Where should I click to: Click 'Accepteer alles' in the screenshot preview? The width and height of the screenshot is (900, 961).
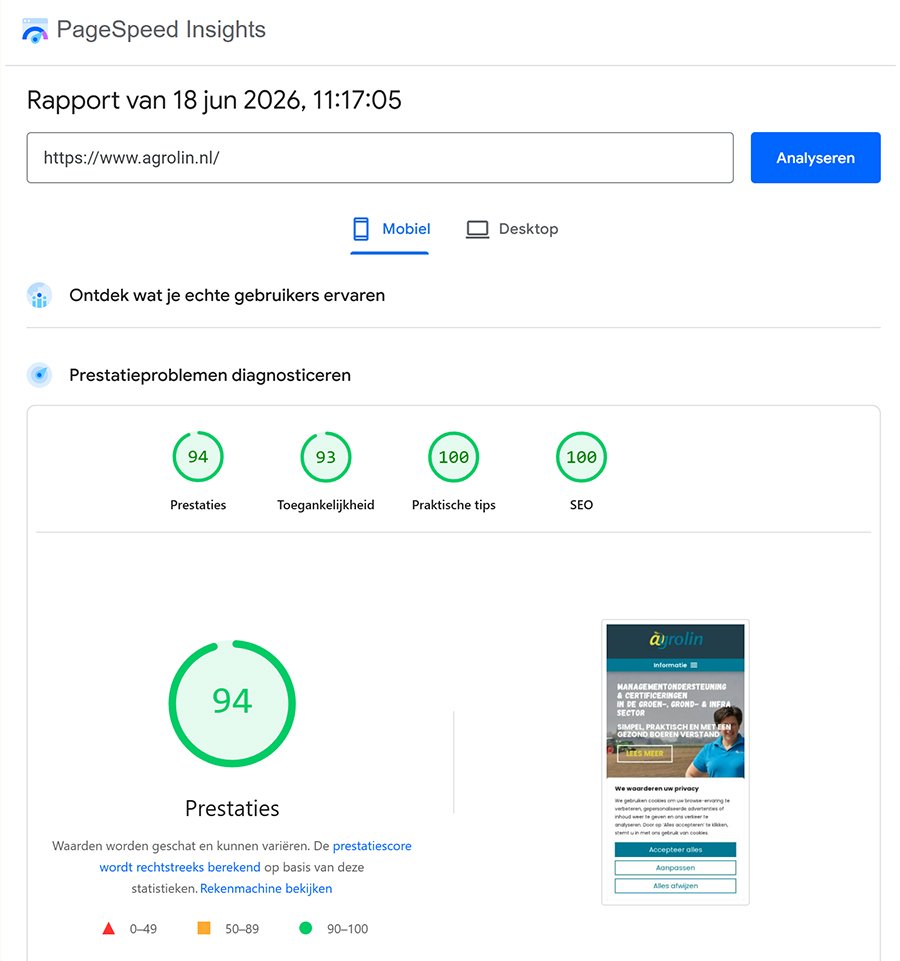676,849
